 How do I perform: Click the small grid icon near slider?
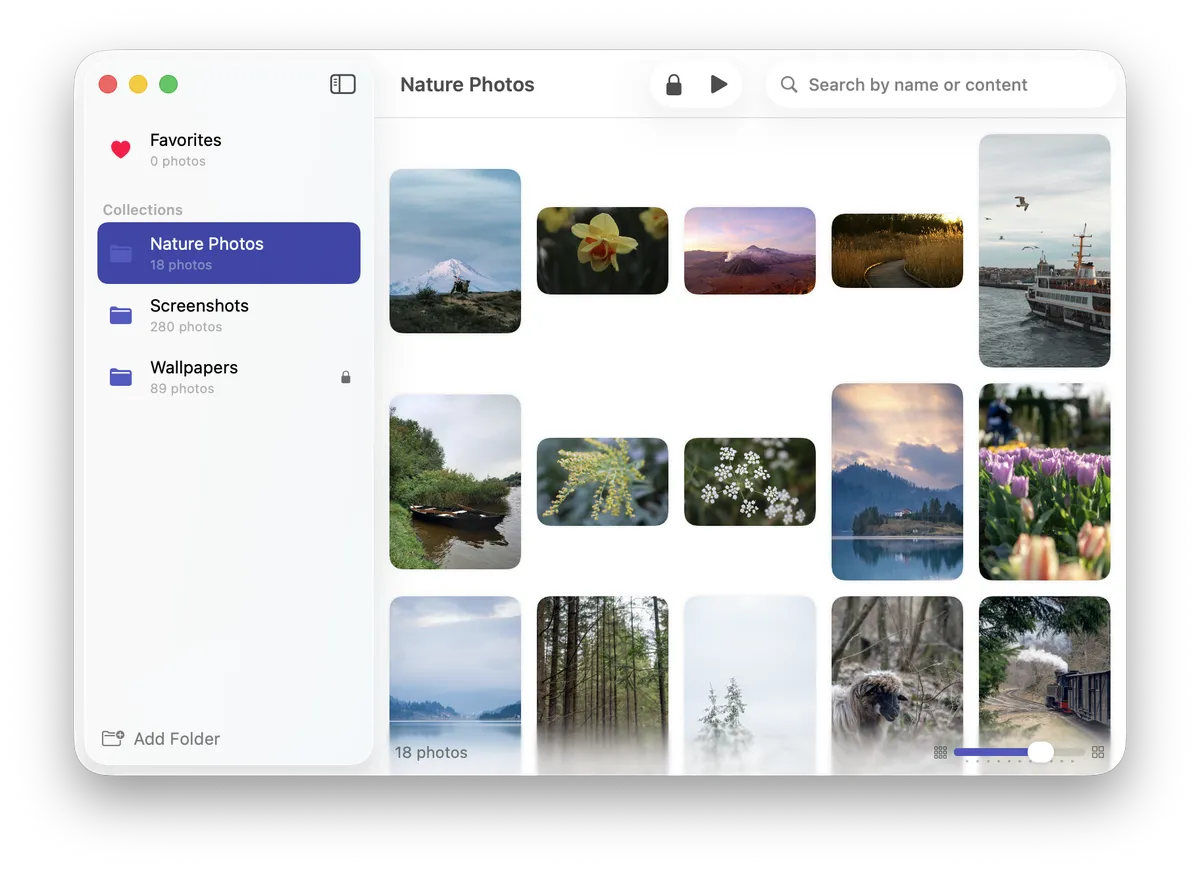(x=940, y=752)
